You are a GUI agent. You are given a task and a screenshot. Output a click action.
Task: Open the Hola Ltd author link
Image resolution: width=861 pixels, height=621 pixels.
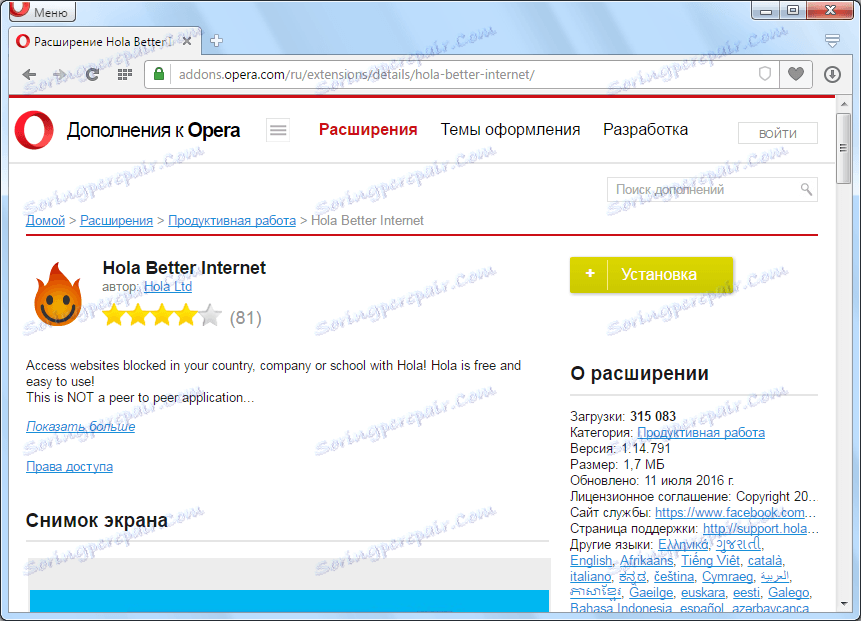(x=168, y=287)
